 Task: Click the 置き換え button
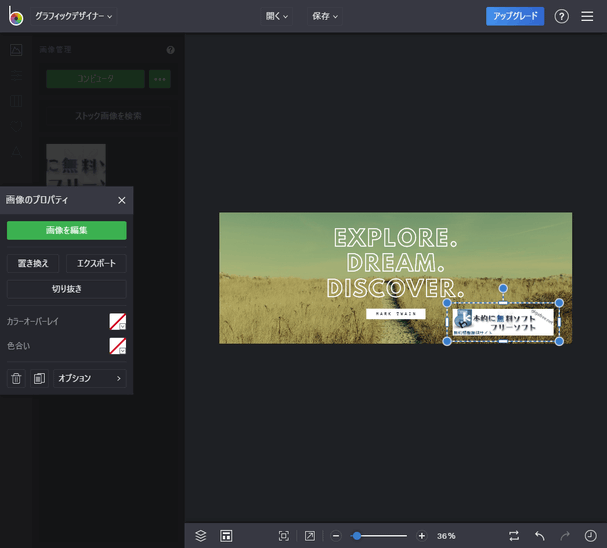pos(33,264)
